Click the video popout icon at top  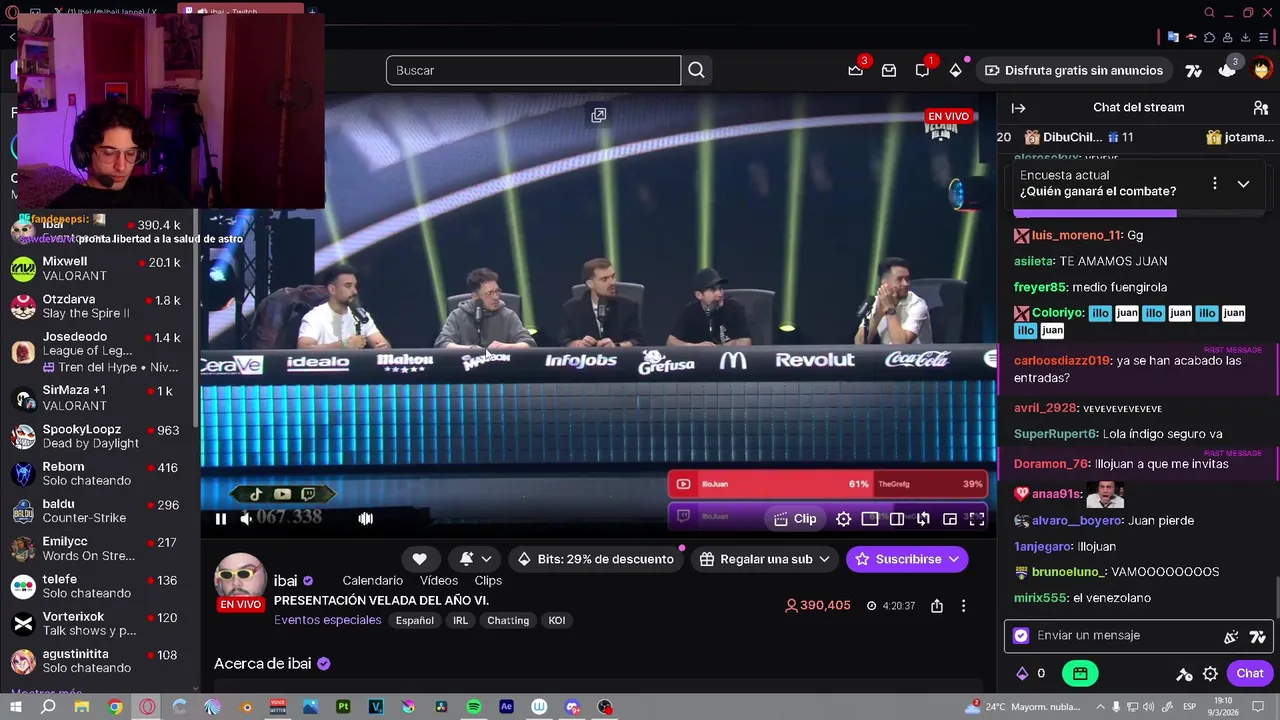[x=598, y=115]
